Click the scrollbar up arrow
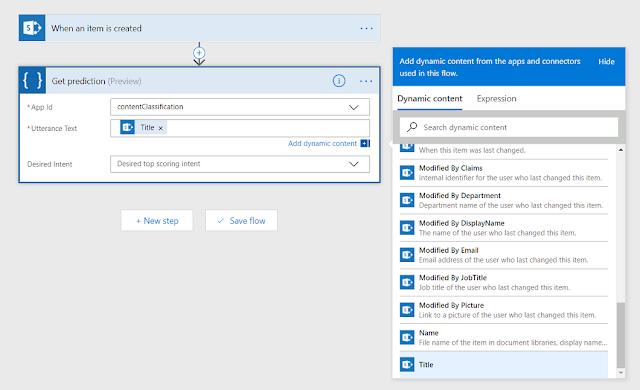The height and width of the screenshot is (390, 640). point(621,150)
